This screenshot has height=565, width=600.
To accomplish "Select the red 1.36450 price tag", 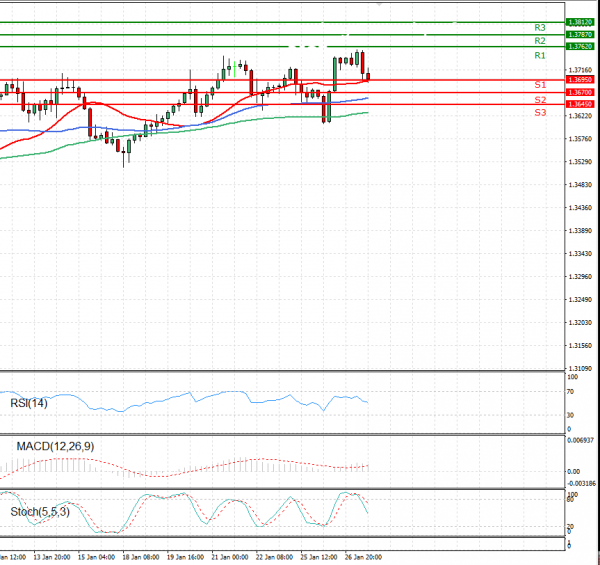I will click(x=580, y=104).
